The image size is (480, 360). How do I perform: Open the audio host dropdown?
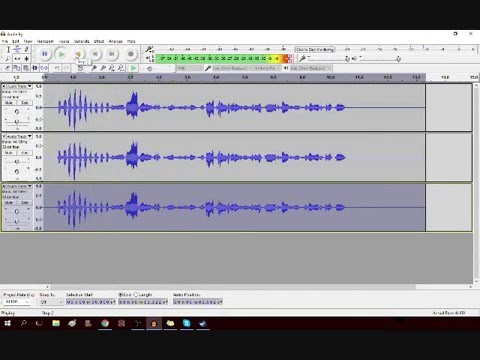(189, 68)
